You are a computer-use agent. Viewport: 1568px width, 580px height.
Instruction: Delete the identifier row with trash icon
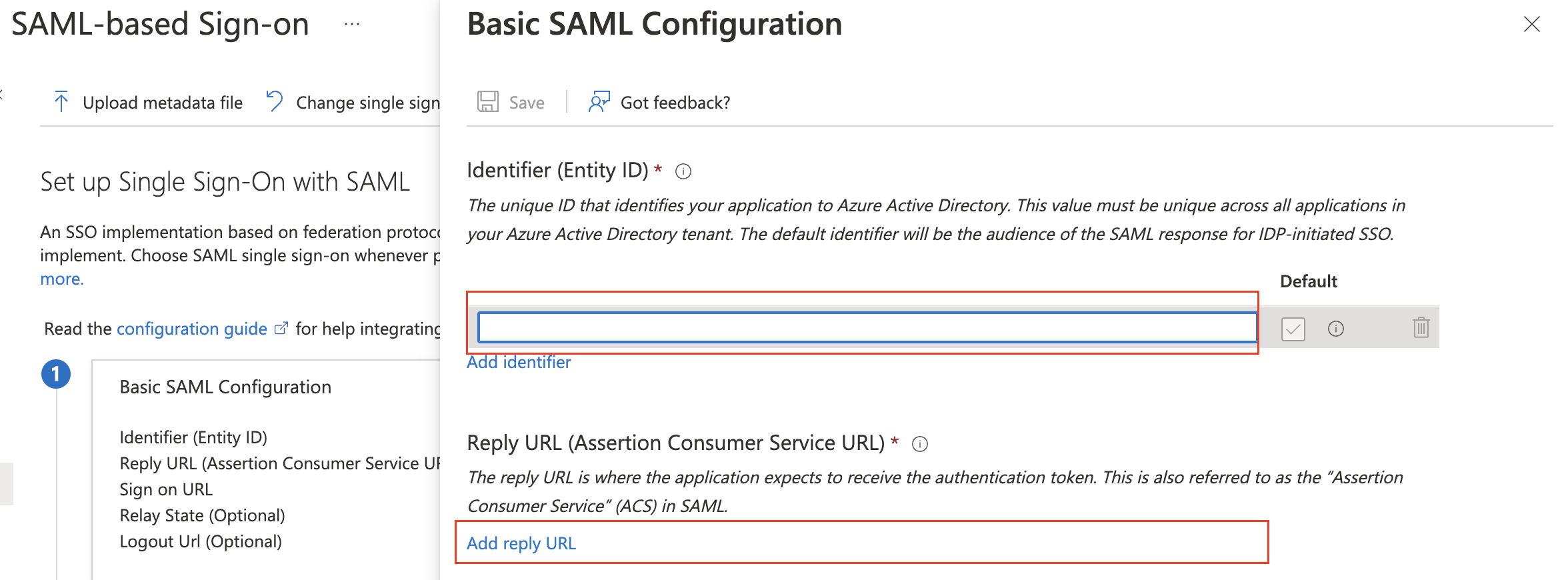pyautogui.click(x=1421, y=327)
